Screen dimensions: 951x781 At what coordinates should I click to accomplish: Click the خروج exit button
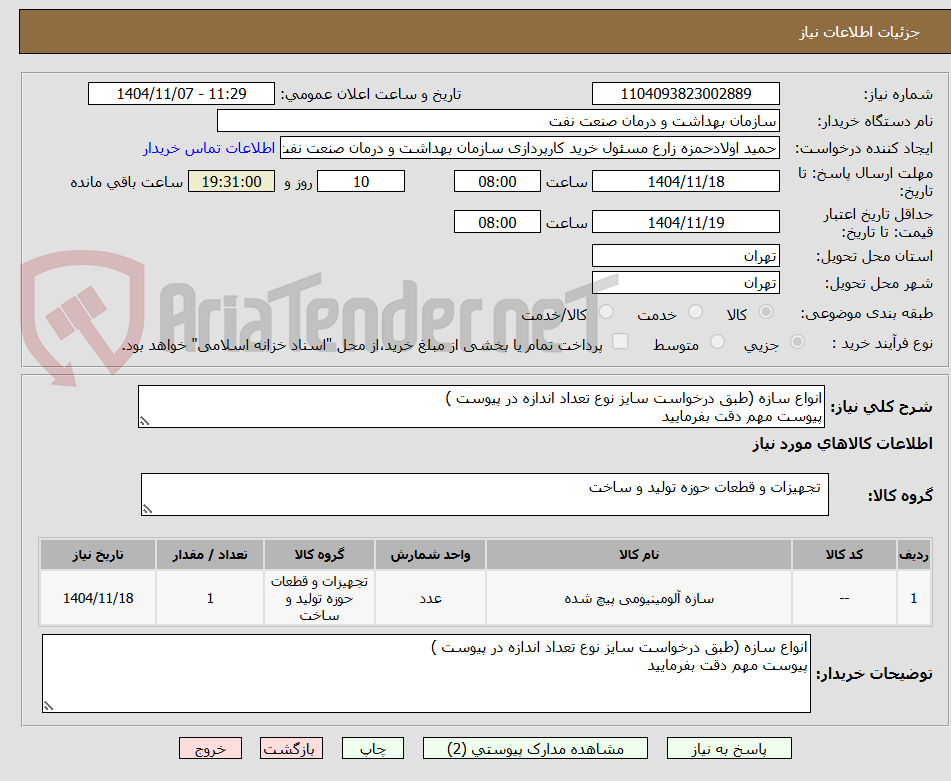click(x=210, y=748)
